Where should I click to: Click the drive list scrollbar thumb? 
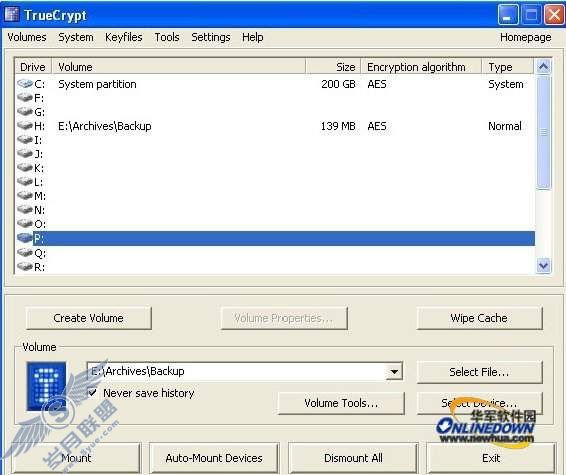pyautogui.click(x=543, y=132)
